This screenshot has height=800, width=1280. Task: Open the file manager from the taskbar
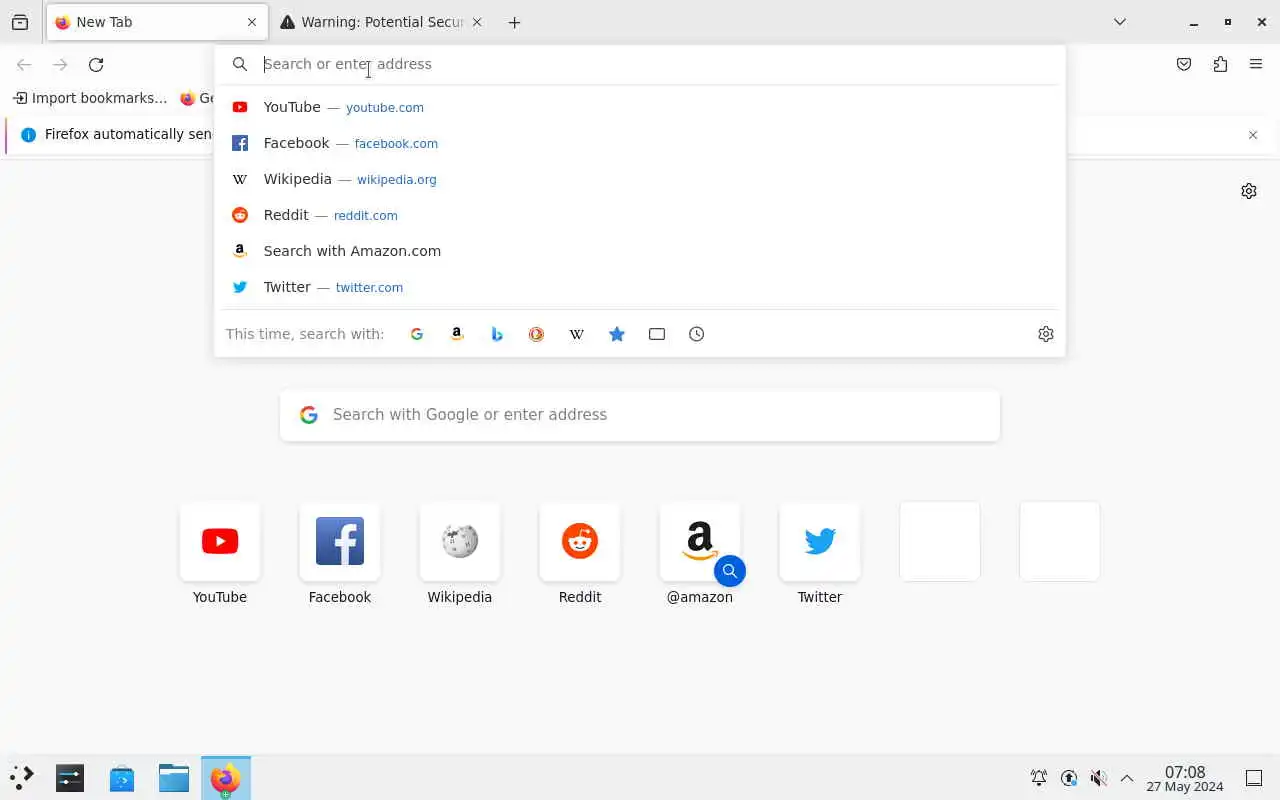174,778
